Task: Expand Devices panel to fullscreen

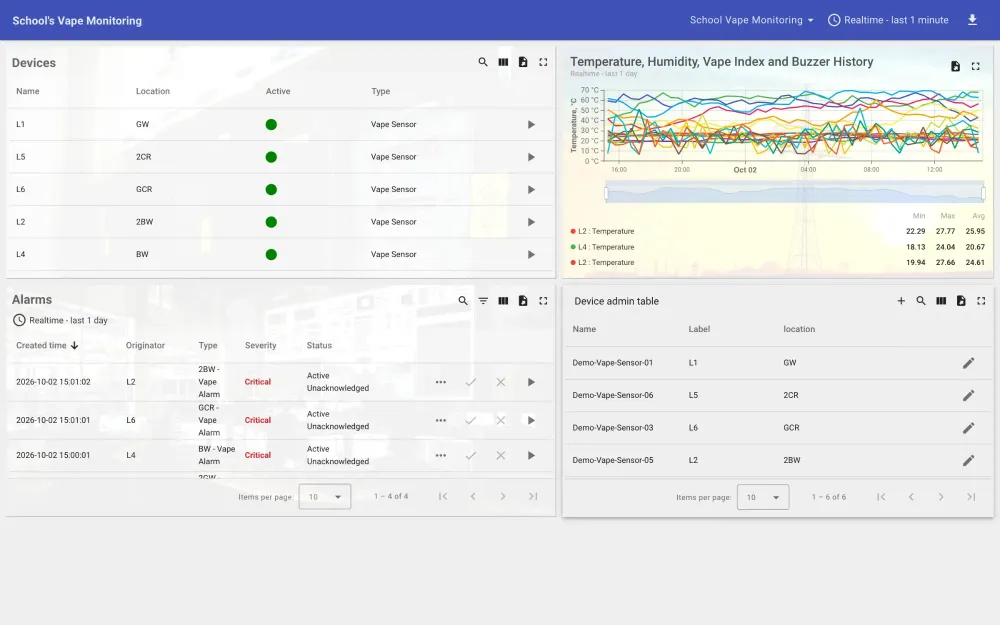Action: pyautogui.click(x=543, y=62)
